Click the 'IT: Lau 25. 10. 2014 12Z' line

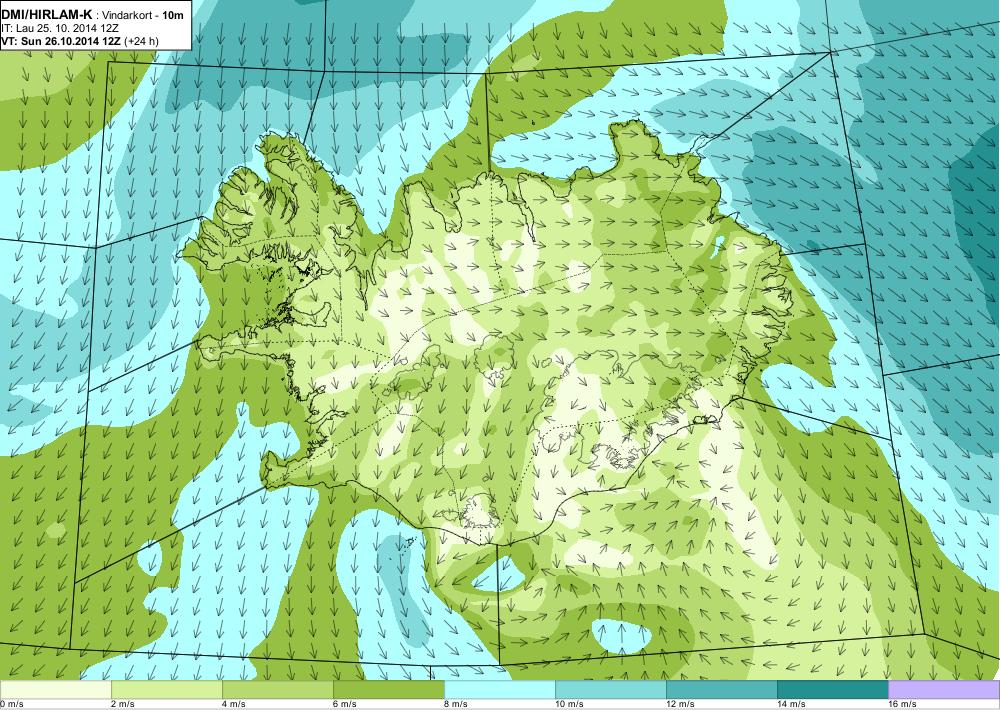(x=61, y=29)
